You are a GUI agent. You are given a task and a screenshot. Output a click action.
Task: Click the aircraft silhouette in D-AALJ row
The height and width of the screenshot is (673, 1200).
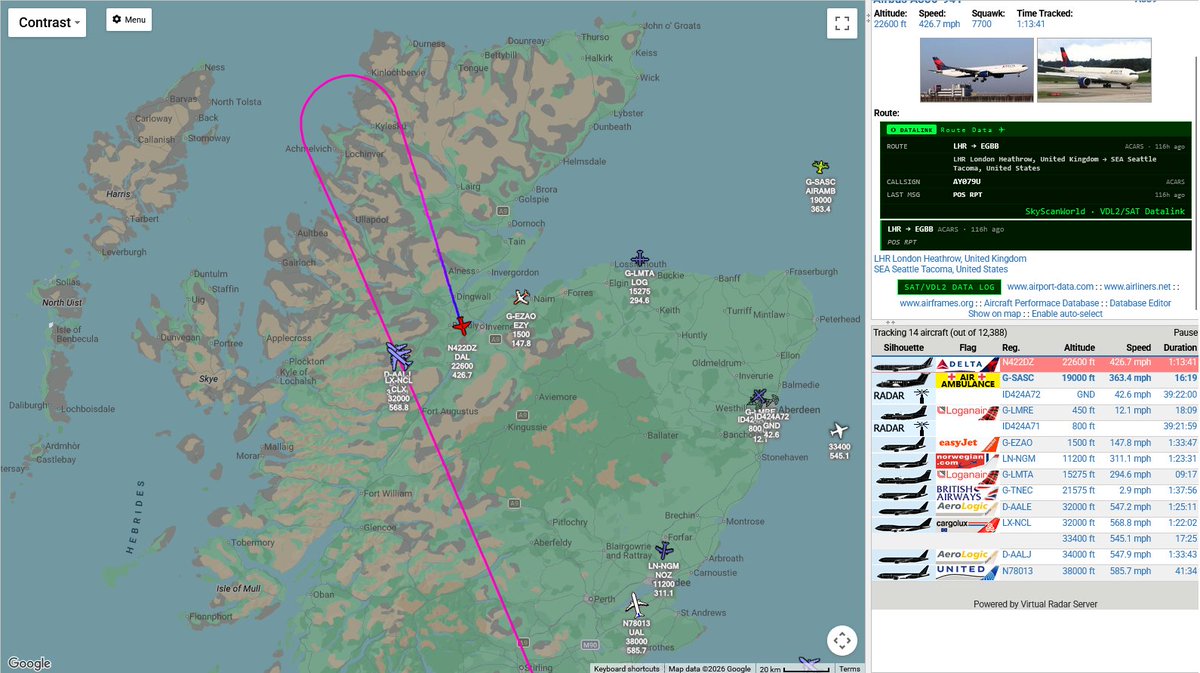[x=903, y=555]
